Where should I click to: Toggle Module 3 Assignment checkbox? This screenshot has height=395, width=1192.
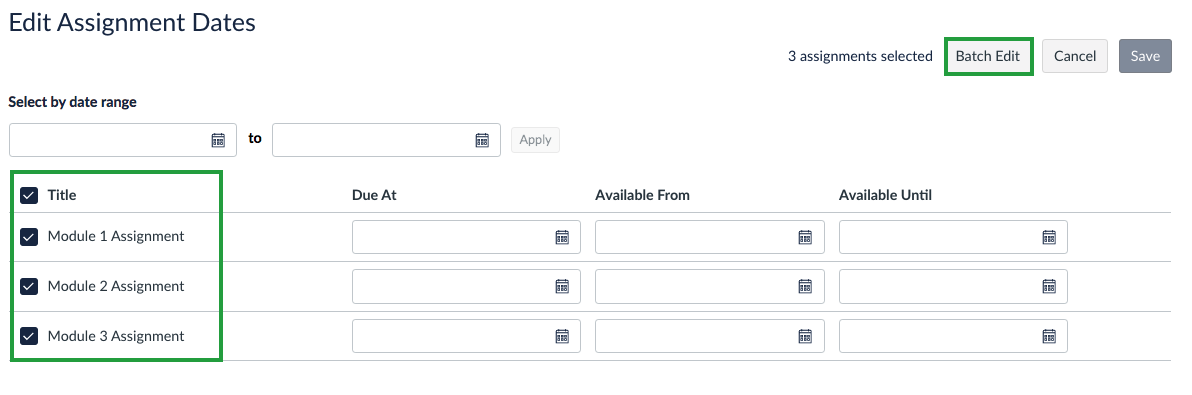point(29,336)
